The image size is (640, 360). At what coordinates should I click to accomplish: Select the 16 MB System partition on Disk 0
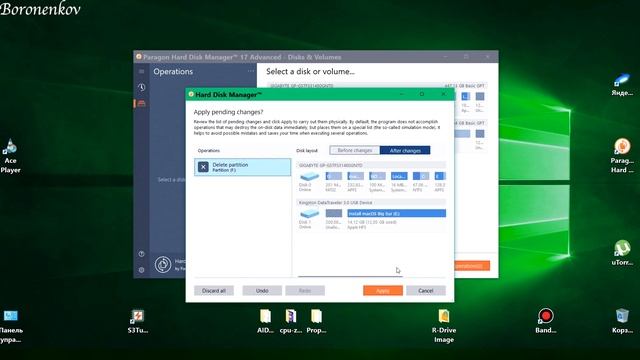click(399, 176)
